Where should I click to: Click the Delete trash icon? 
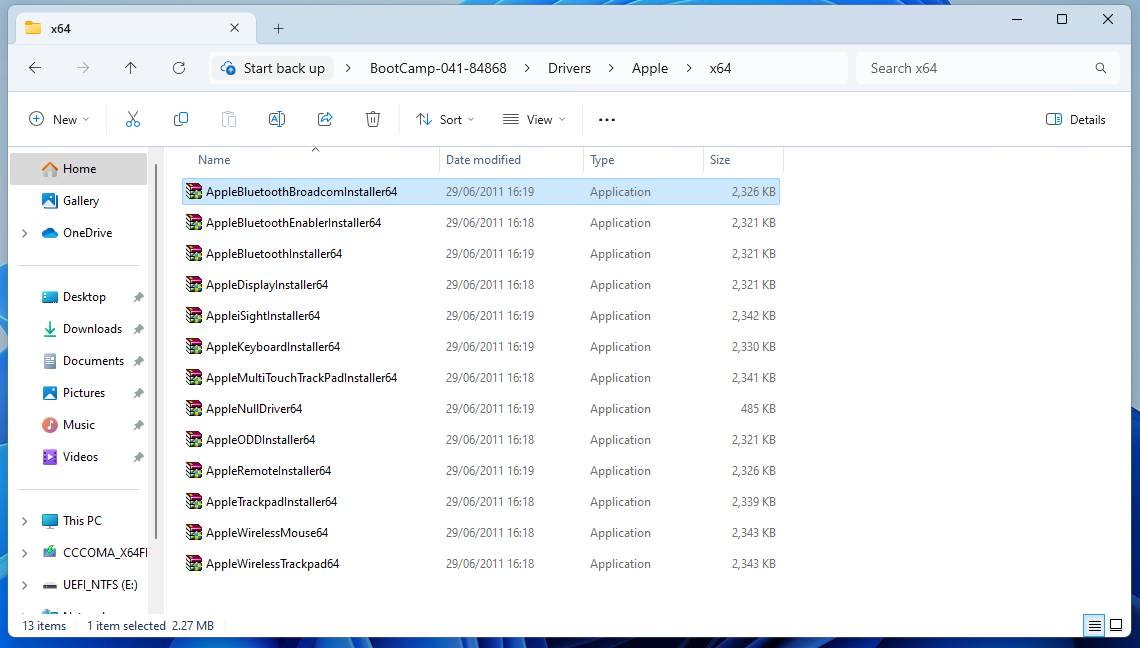[373, 119]
